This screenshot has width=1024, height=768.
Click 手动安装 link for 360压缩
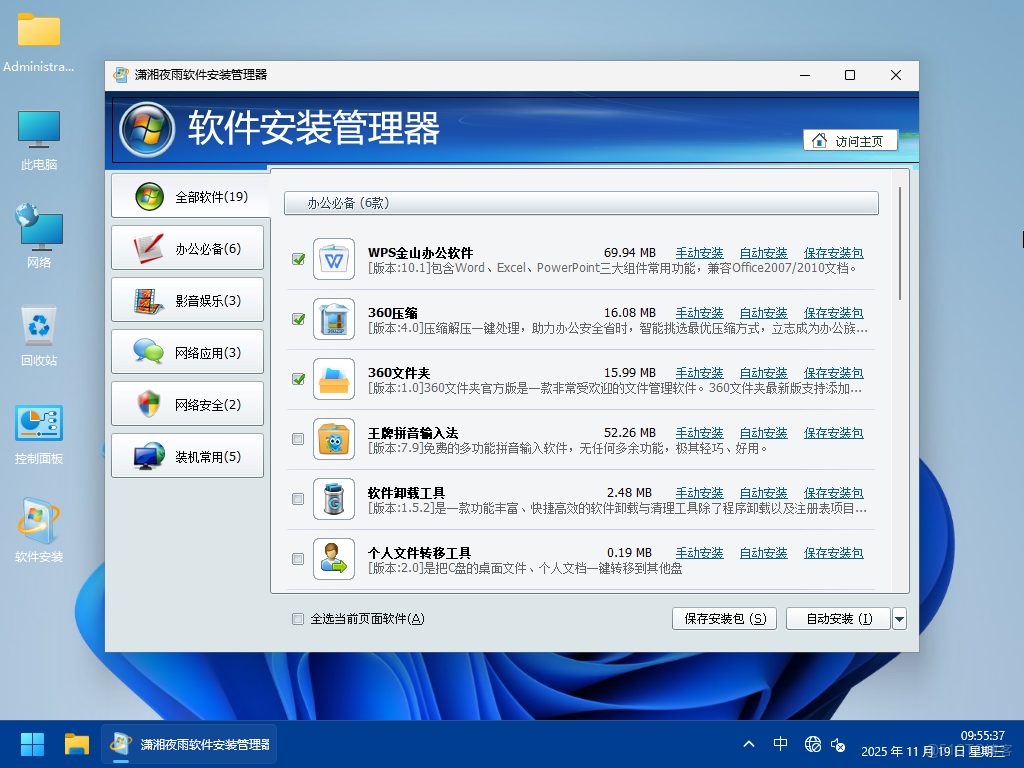pyautogui.click(x=699, y=312)
